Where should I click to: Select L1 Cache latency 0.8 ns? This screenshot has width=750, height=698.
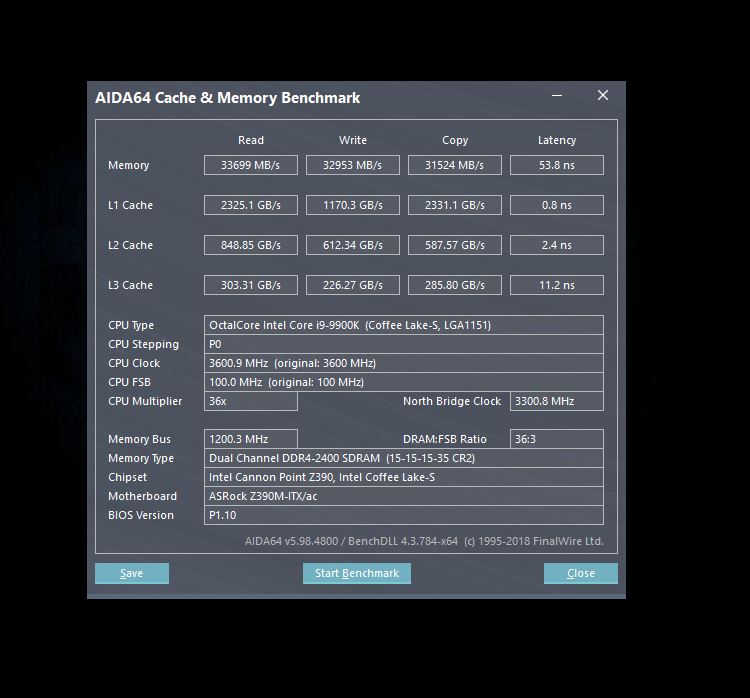[557, 205]
